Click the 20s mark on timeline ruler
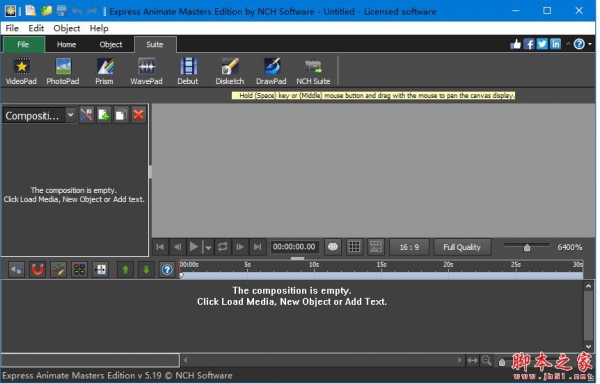 (448, 265)
